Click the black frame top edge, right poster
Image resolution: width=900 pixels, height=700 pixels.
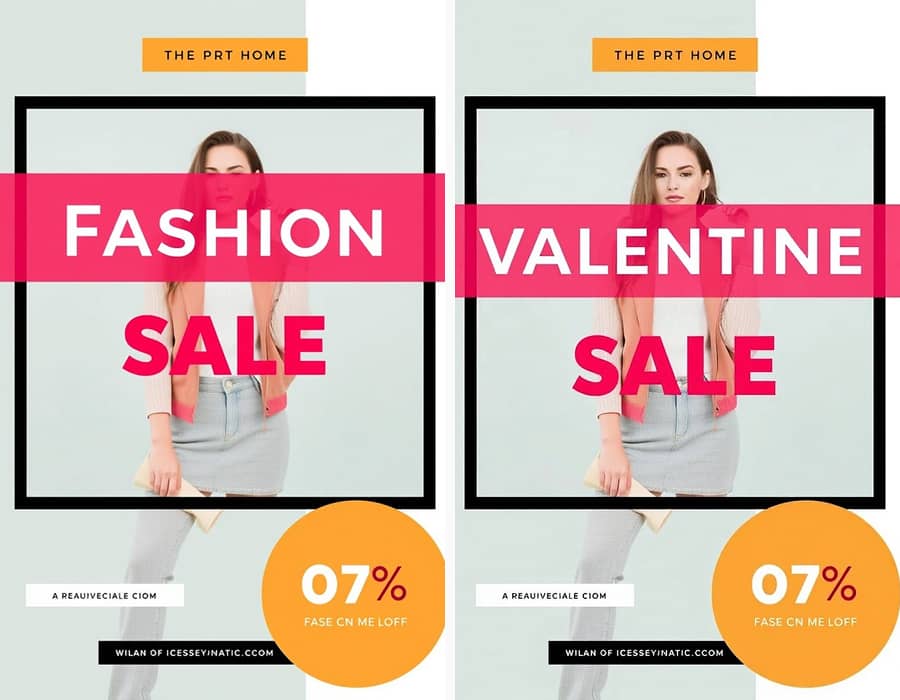point(675,103)
